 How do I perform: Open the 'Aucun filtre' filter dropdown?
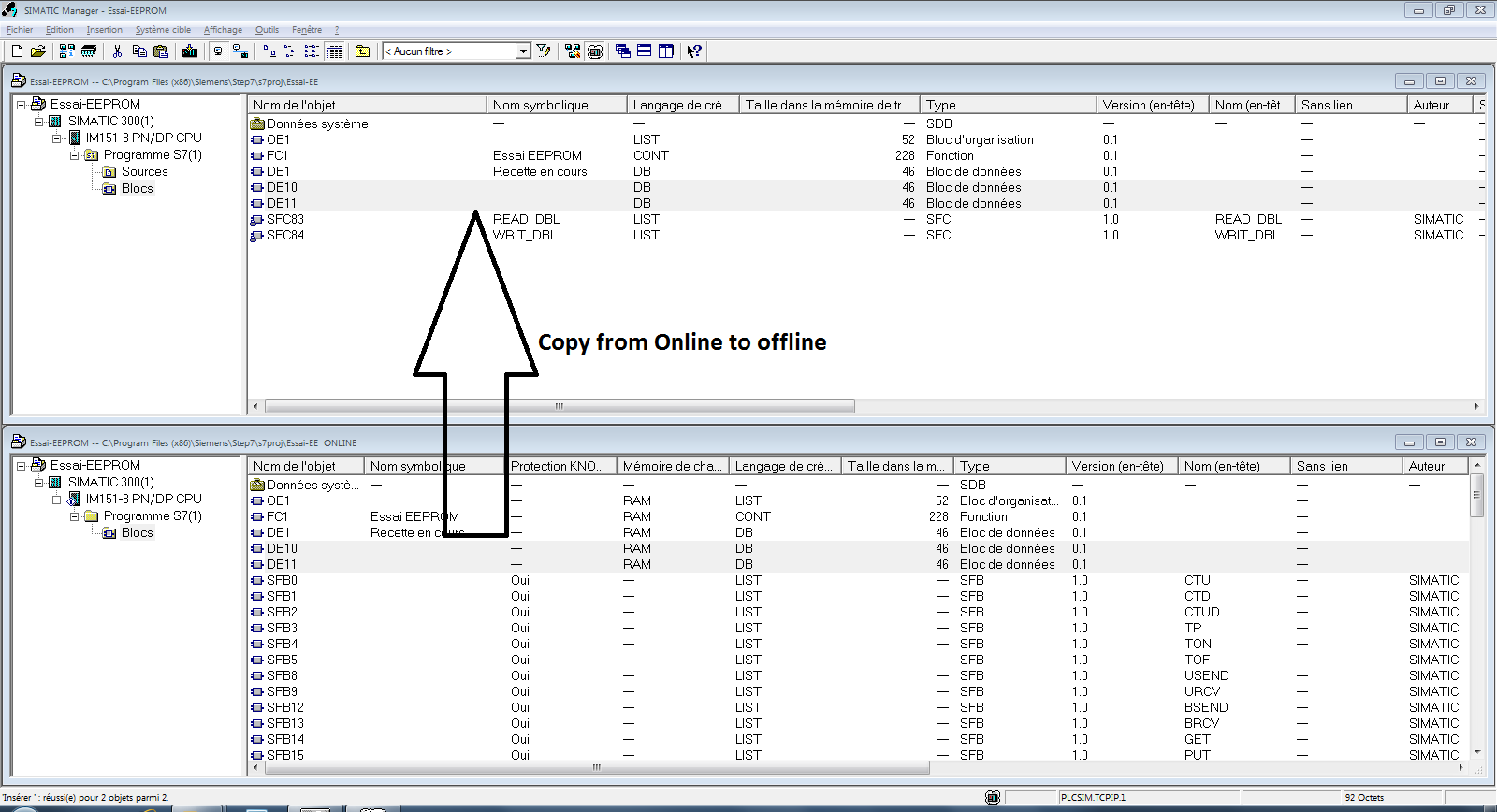523,51
